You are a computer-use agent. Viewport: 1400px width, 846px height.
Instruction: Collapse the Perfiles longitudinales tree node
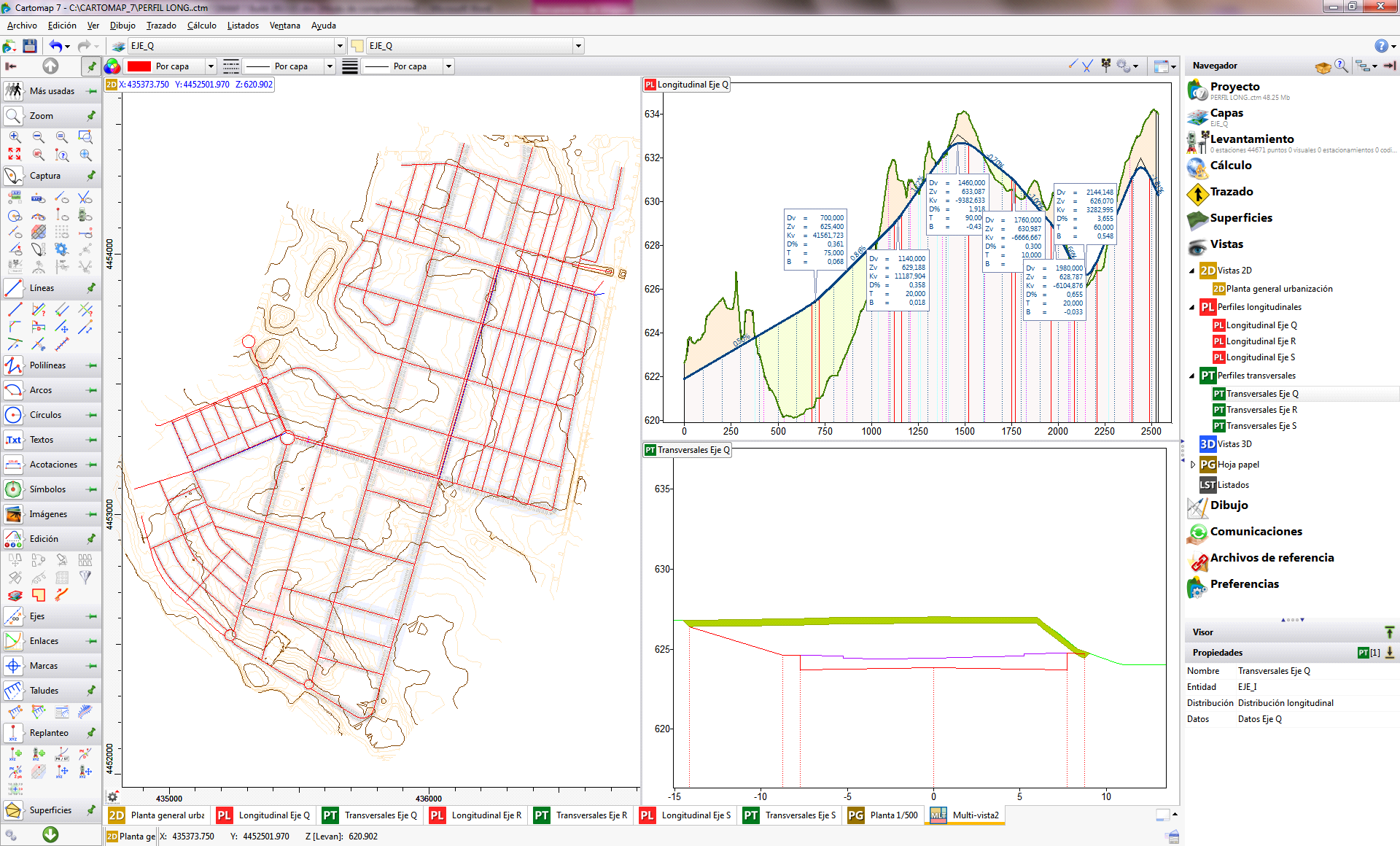click(1193, 307)
